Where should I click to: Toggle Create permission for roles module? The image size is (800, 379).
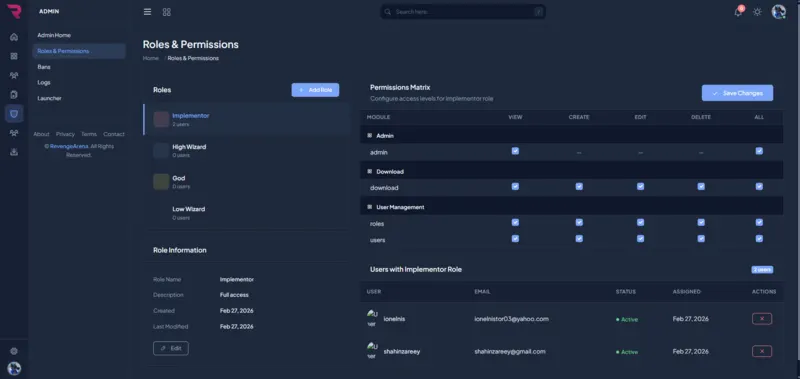[579, 222]
